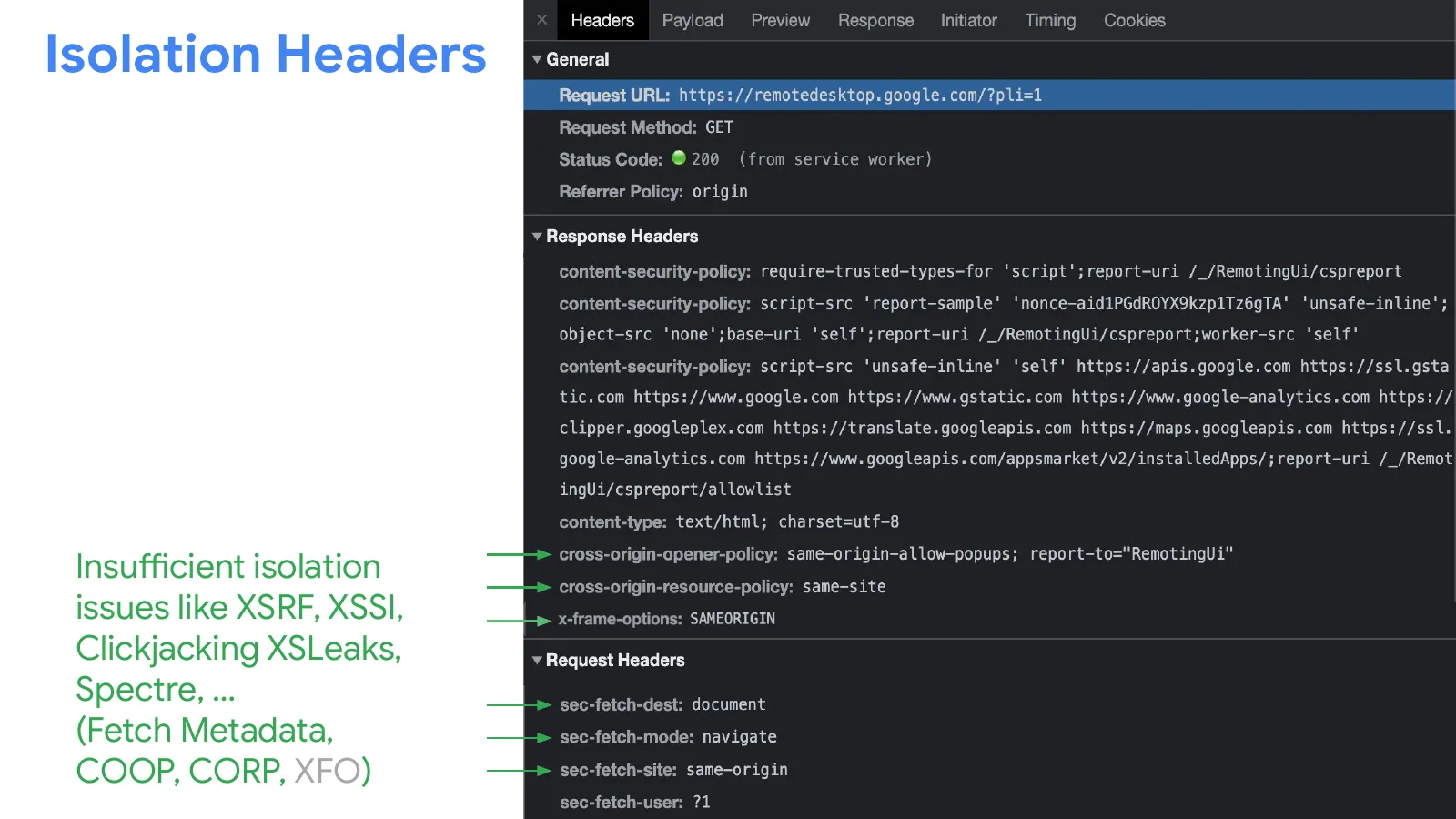
Task: Click the Request Method GET row
Action: [990, 127]
